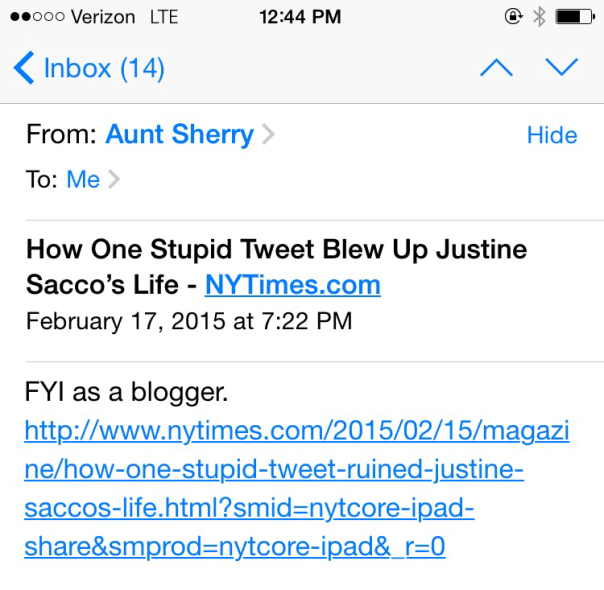604x590 pixels.
Task: Tap the battery indicator icon
Action: [x=575, y=16]
